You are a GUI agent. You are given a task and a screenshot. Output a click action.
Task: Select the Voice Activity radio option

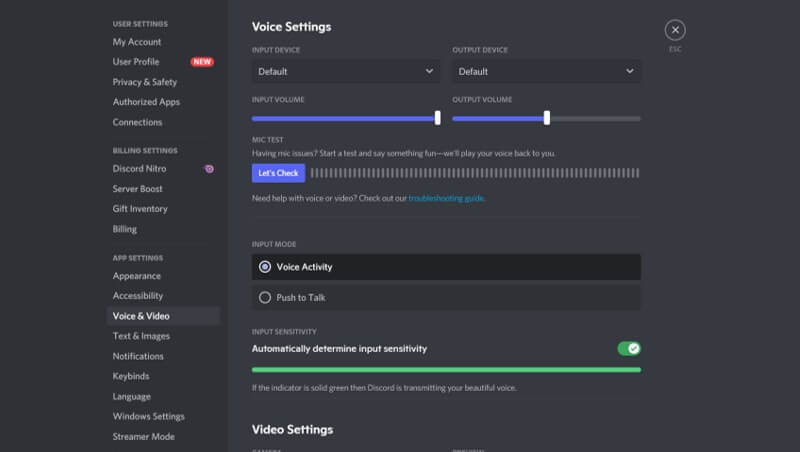[265, 267]
